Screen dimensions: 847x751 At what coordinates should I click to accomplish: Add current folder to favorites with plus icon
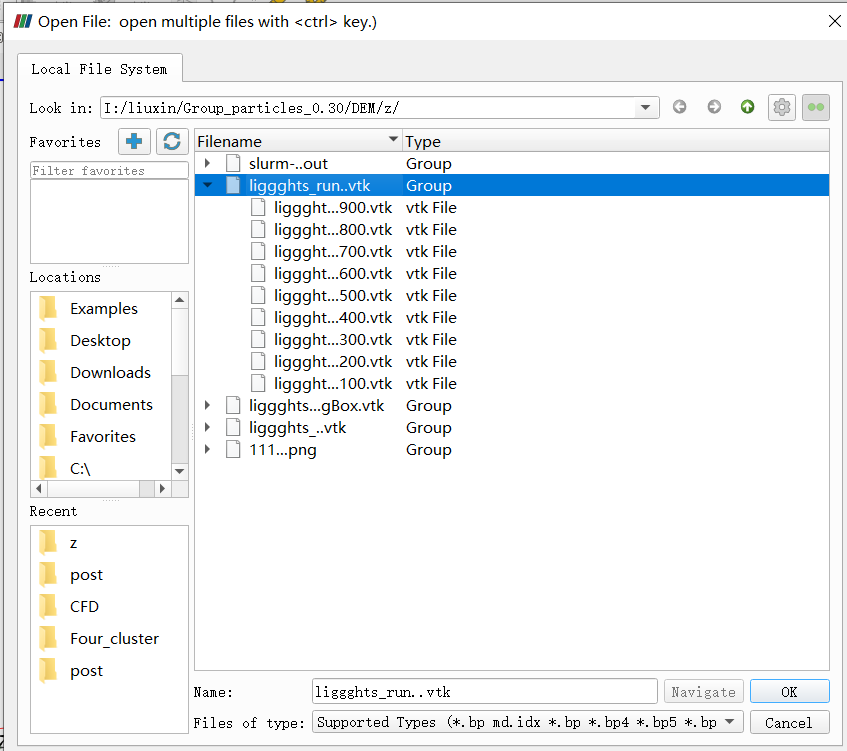[x=134, y=142]
